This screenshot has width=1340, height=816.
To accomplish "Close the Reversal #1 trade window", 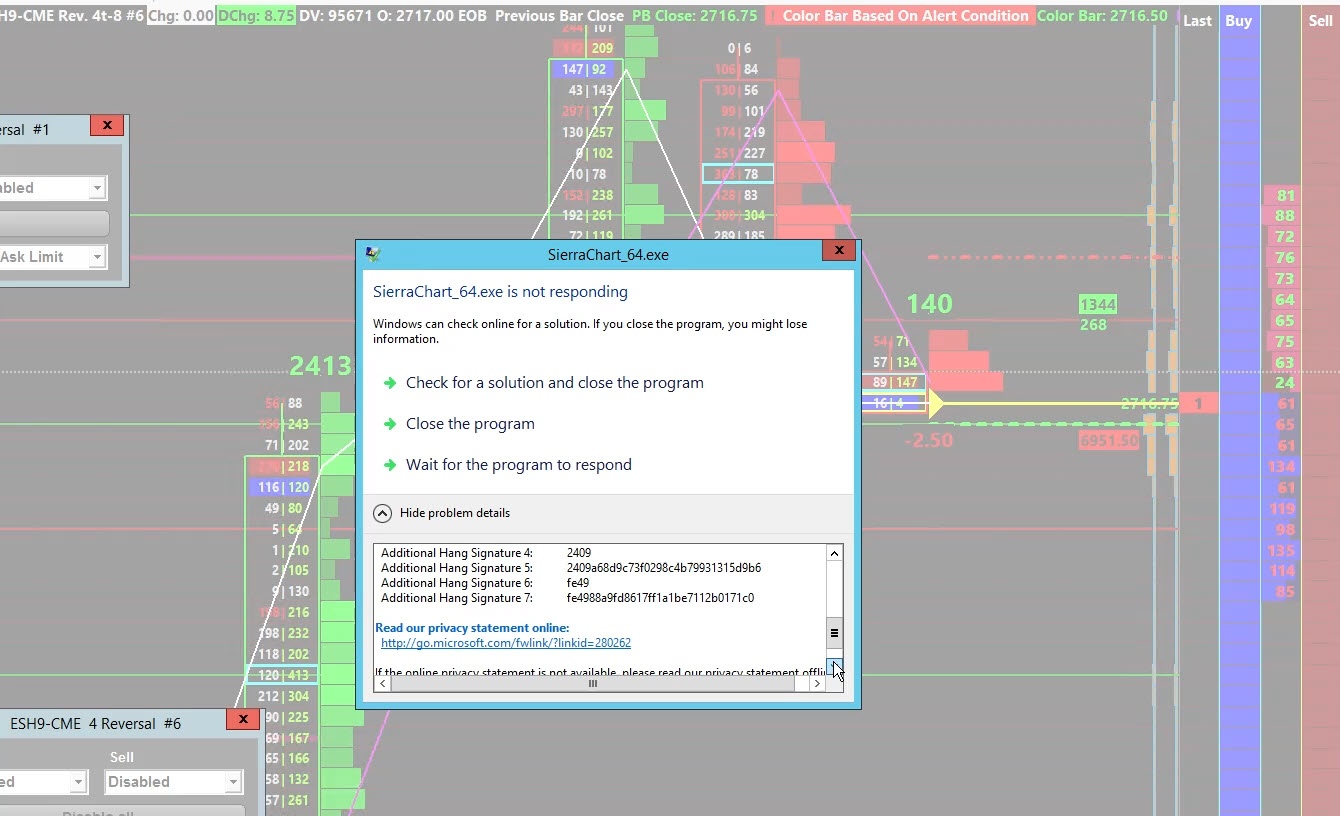I will (107, 125).
